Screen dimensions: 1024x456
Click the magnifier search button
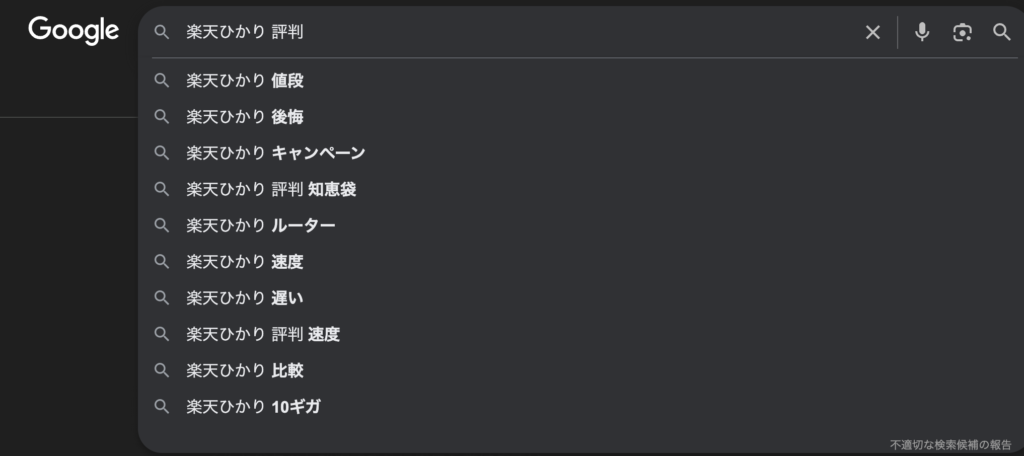pyautogui.click(x=1002, y=32)
